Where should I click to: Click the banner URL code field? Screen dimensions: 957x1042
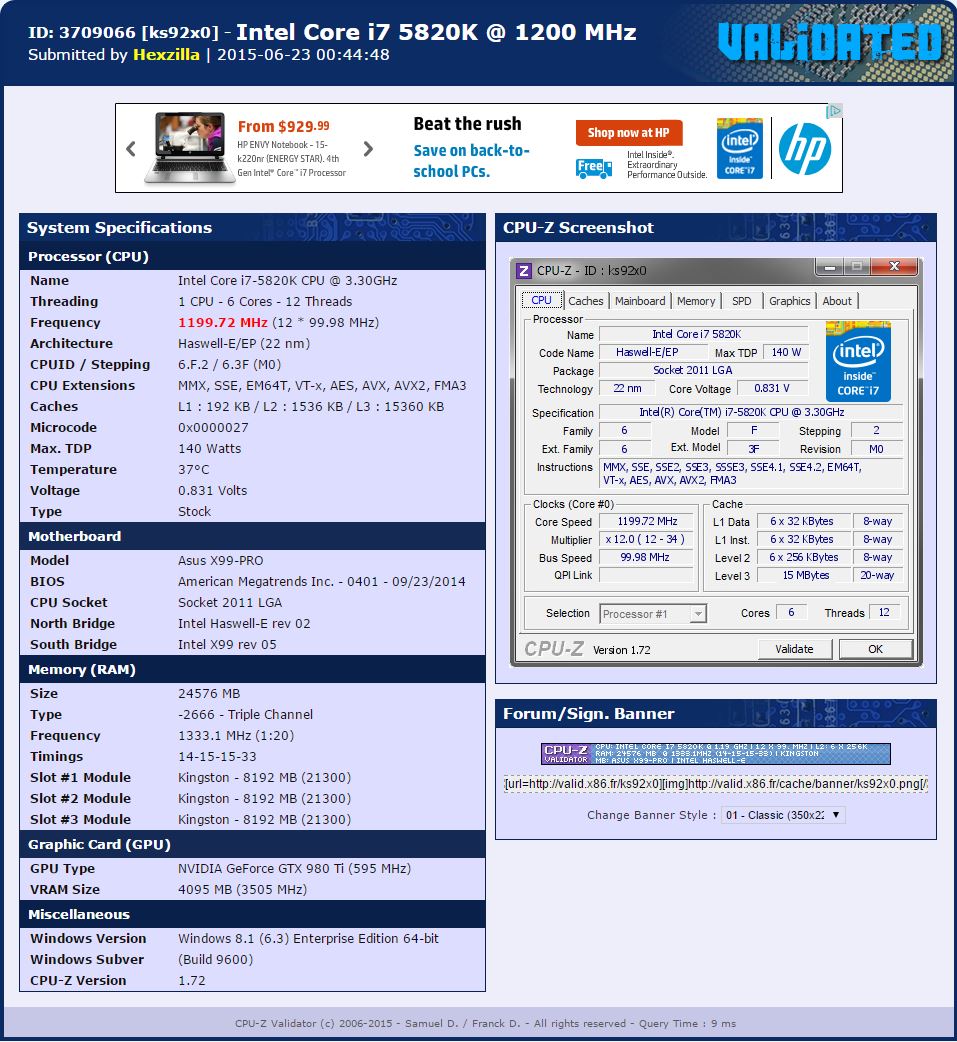coord(716,783)
